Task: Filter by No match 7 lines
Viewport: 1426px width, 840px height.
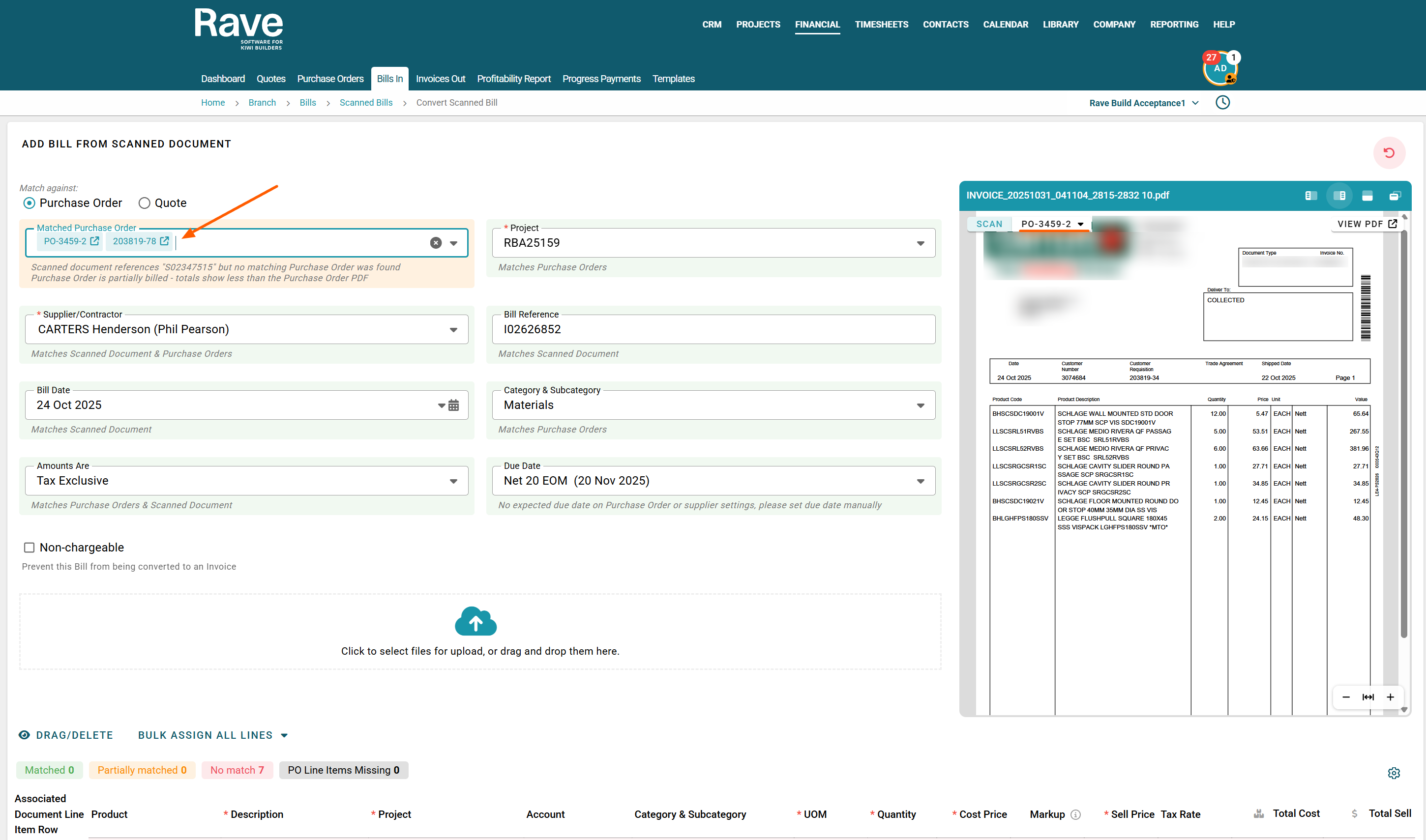Action: [x=237, y=770]
